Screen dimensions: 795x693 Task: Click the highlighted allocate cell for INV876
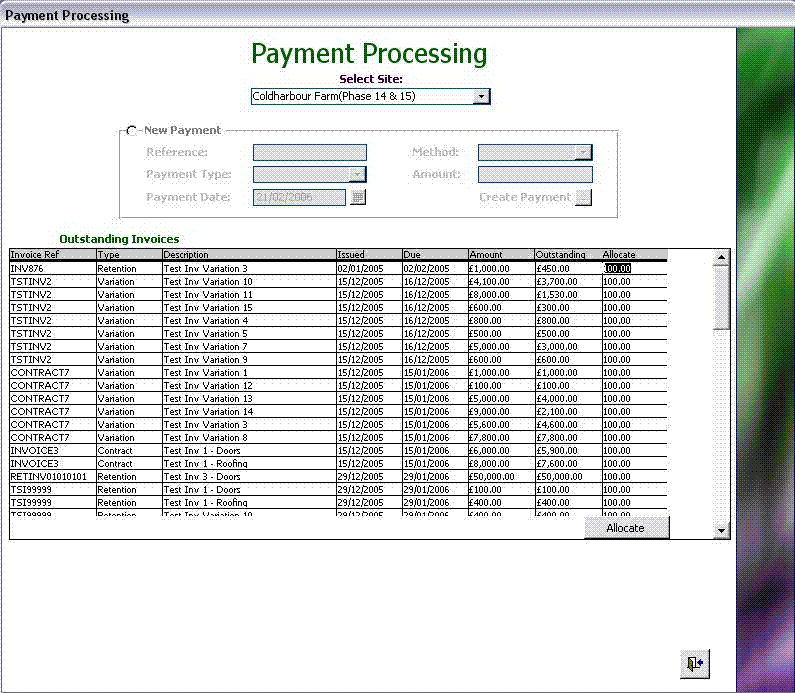click(617, 269)
